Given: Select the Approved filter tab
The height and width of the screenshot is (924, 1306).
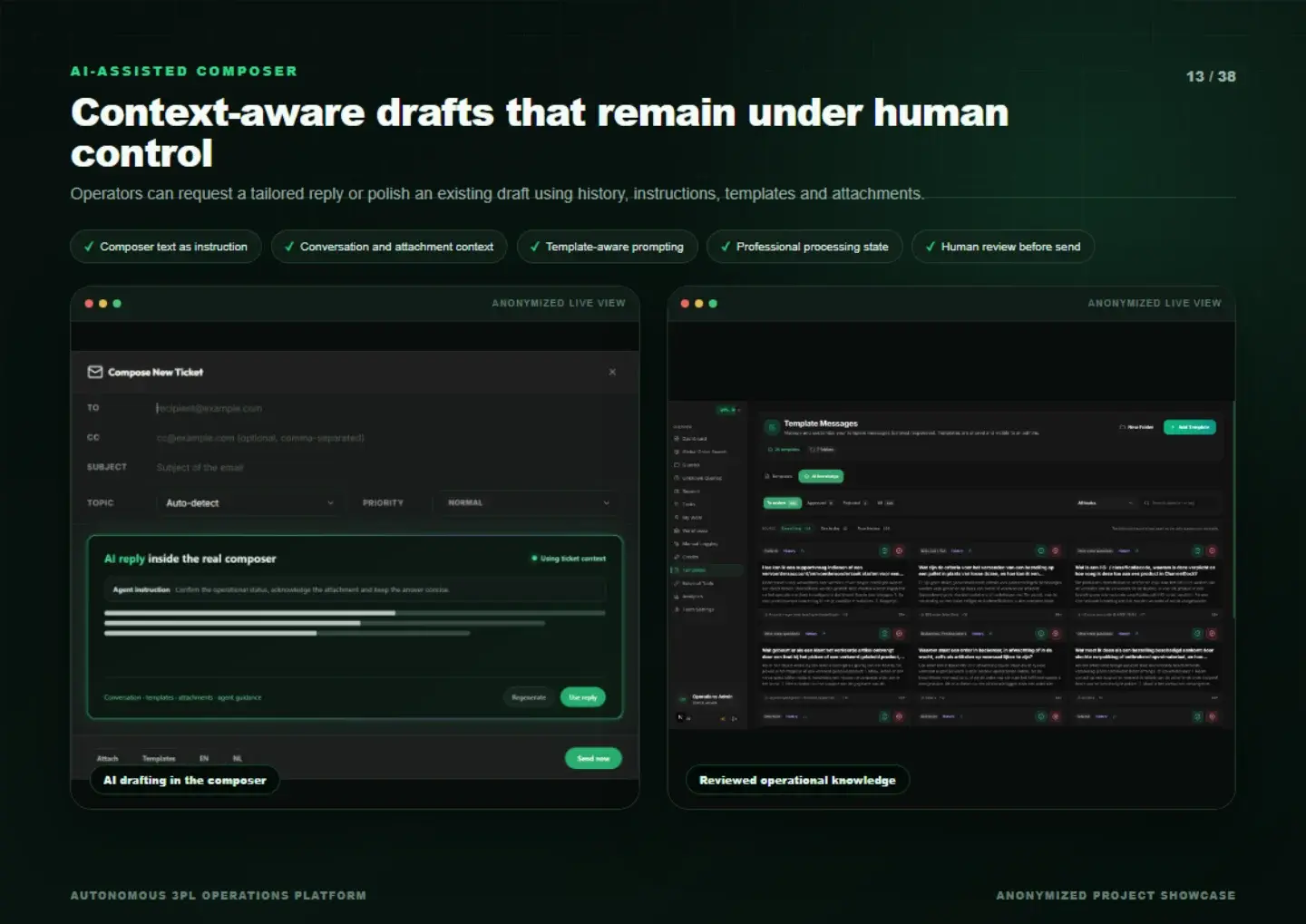Looking at the screenshot, I should click(x=820, y=502).
